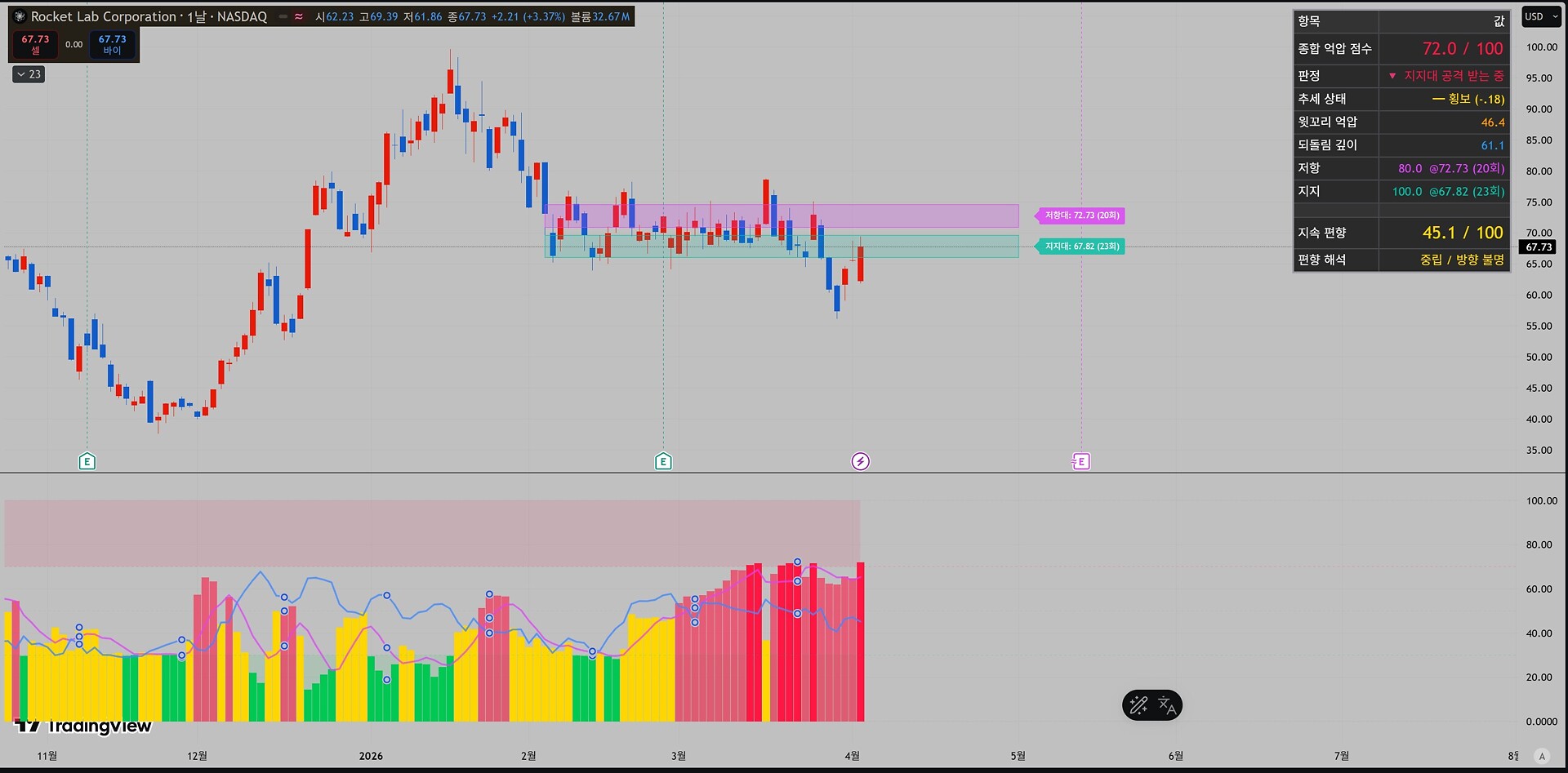The height and width of the screenshot is (773, 1568).
Task: Click the 4월 time axis label
Action: pos(852,756)
